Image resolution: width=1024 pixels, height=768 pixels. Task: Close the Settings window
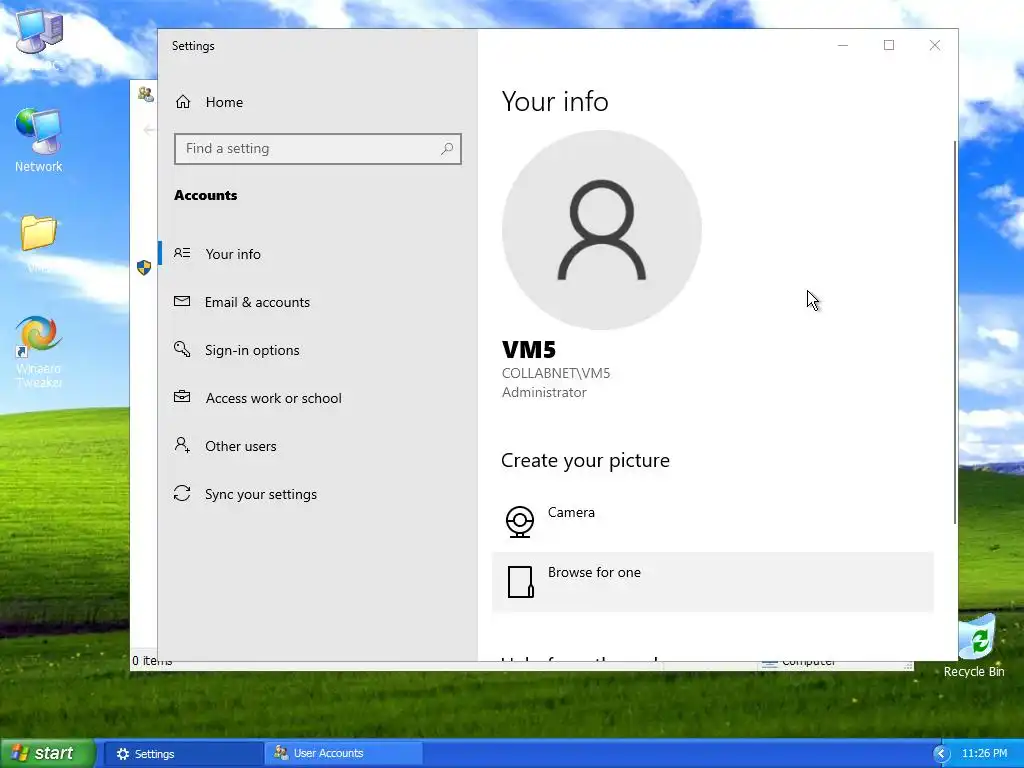pos(935,45)
